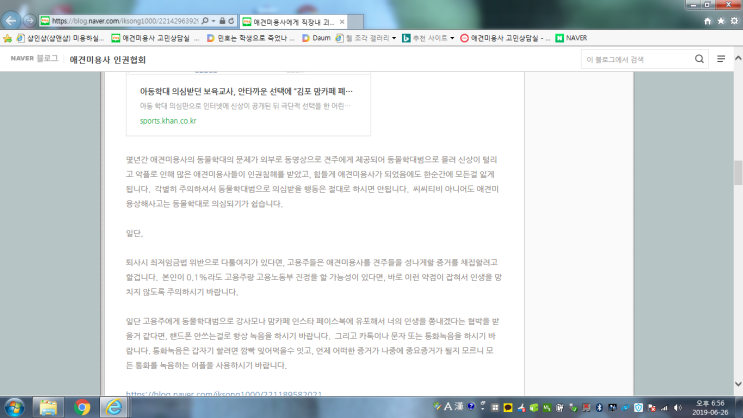Open the IE Tools gear icon
The image size is (743, 418).
(734, 21)
